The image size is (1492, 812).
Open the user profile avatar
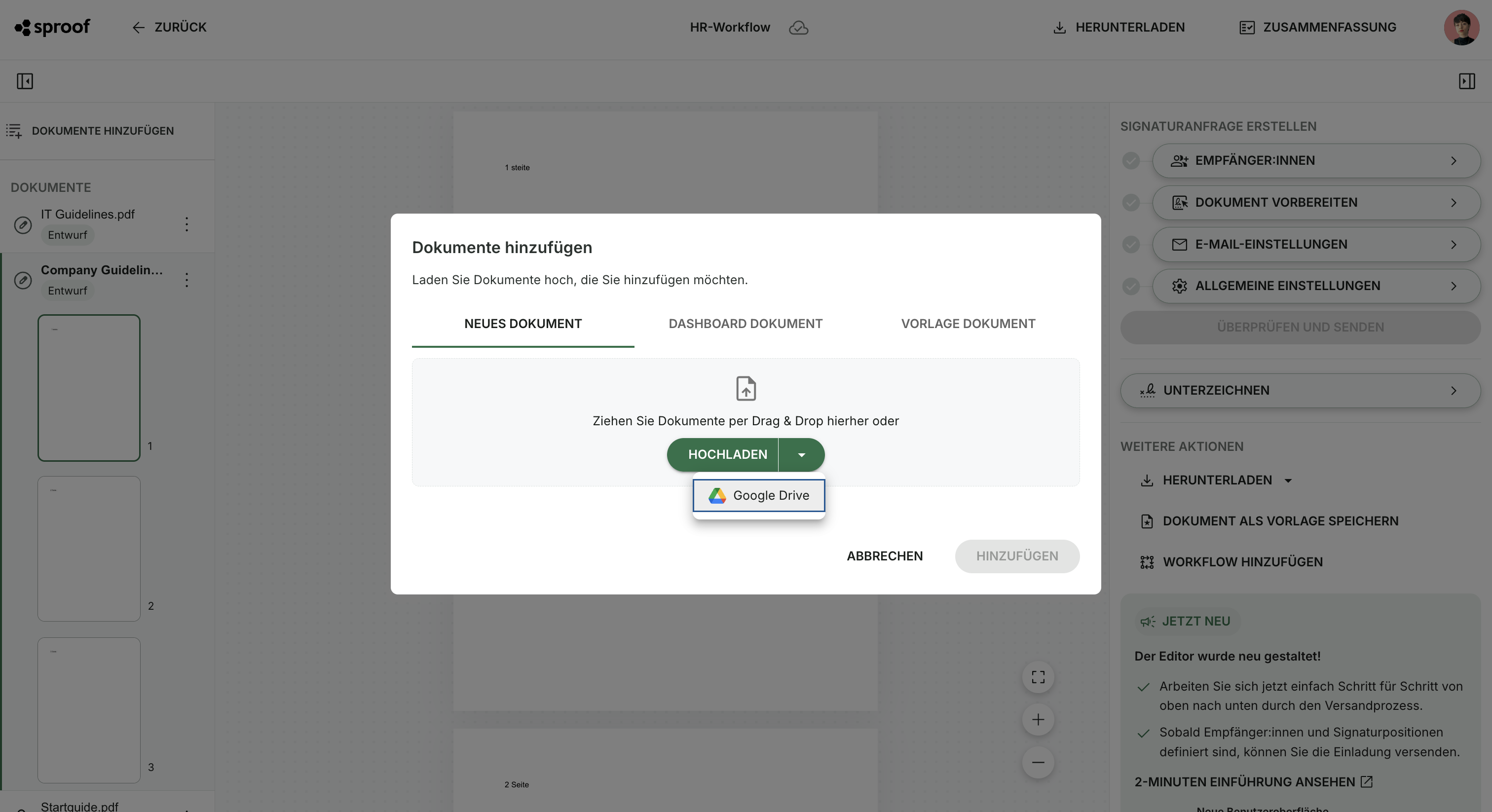[x=1461, y=27]
